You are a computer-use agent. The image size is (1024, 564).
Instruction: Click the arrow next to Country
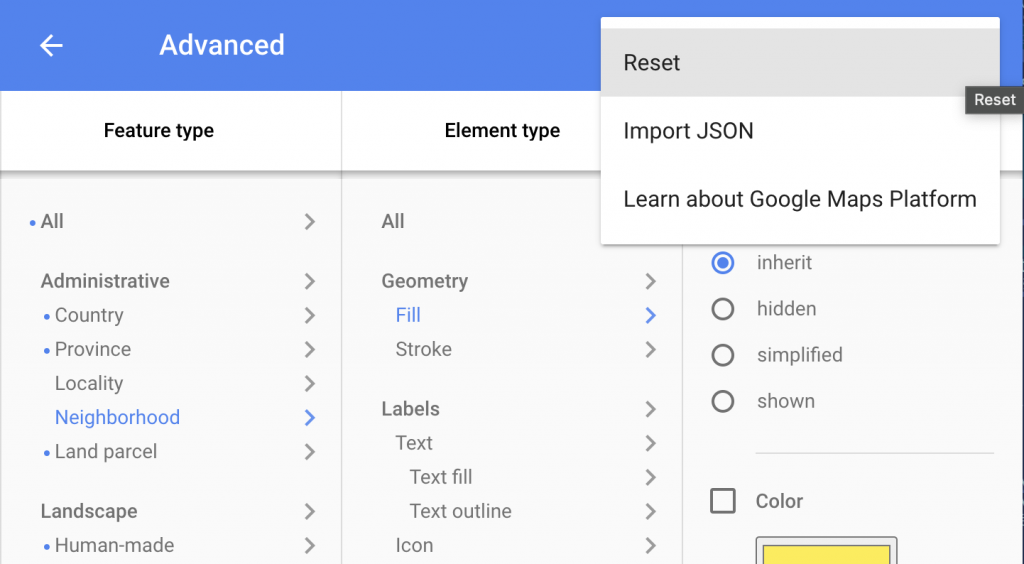309,316
